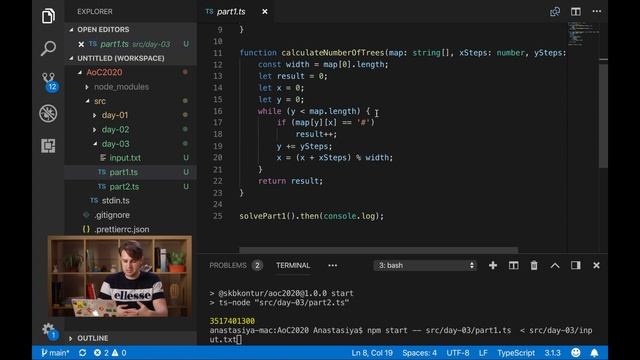Collapse the Open Editors section
Image resolution: width=640 pixels, height=360 pixels.
pos(103,29)
